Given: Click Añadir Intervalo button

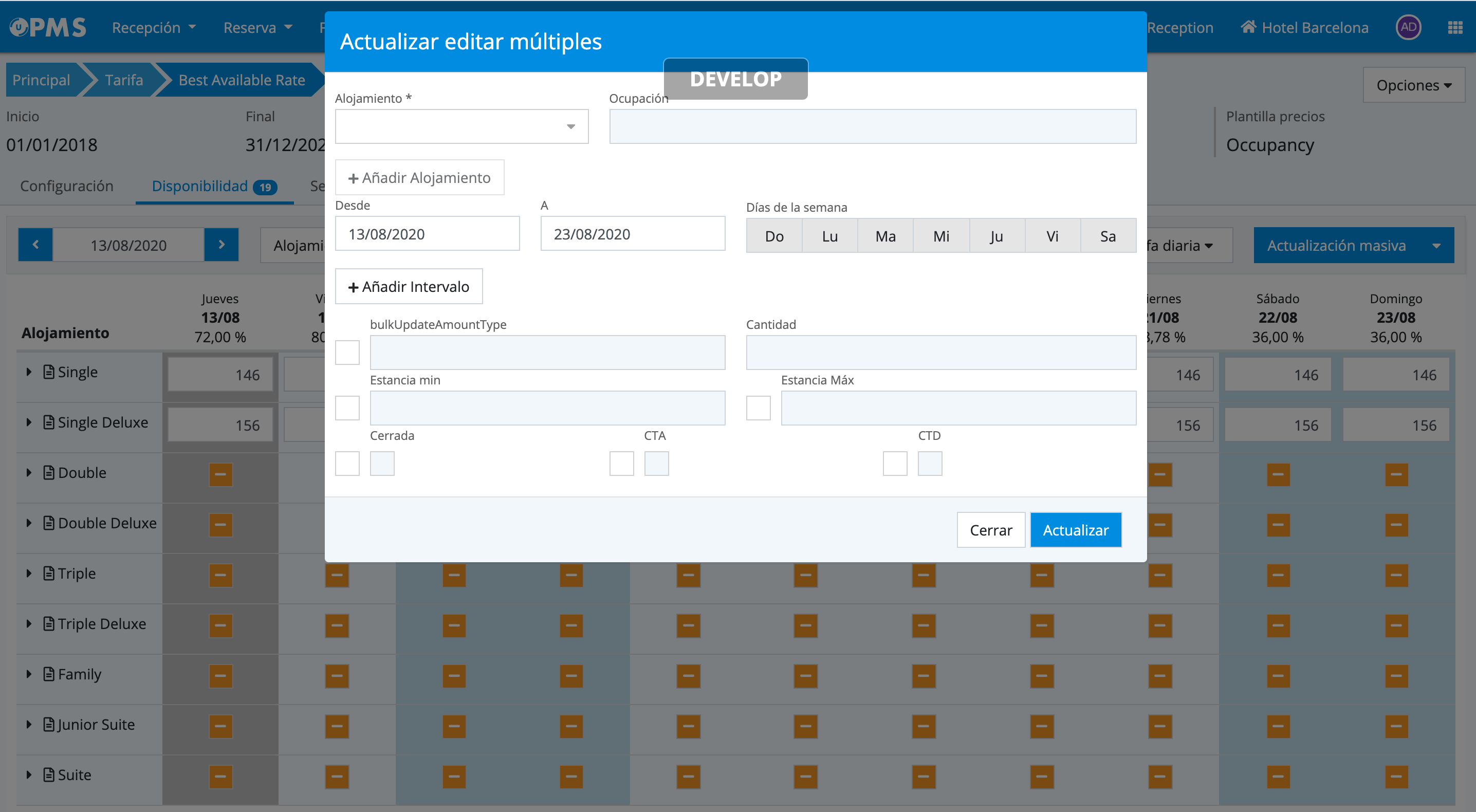Looking at the screenshot, I should (x=409, y=287).
